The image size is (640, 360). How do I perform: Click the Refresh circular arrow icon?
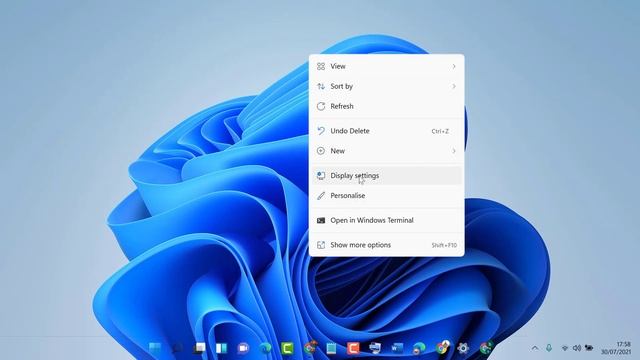(321, 106)
